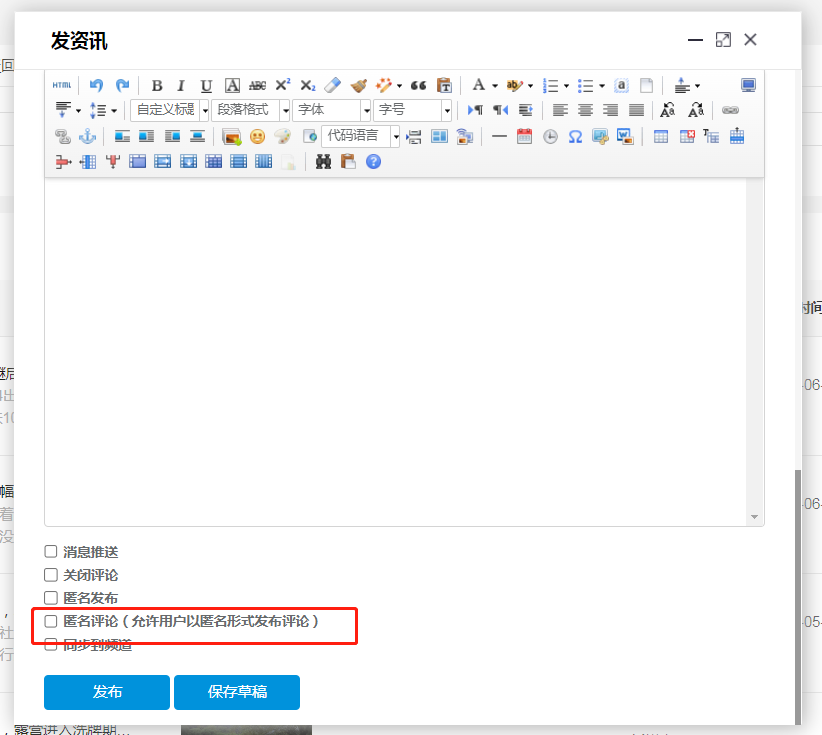The width and height of the screenshot is (822, 735).
Task: Enable the 消息推送 checkbox
Action: 50,550
